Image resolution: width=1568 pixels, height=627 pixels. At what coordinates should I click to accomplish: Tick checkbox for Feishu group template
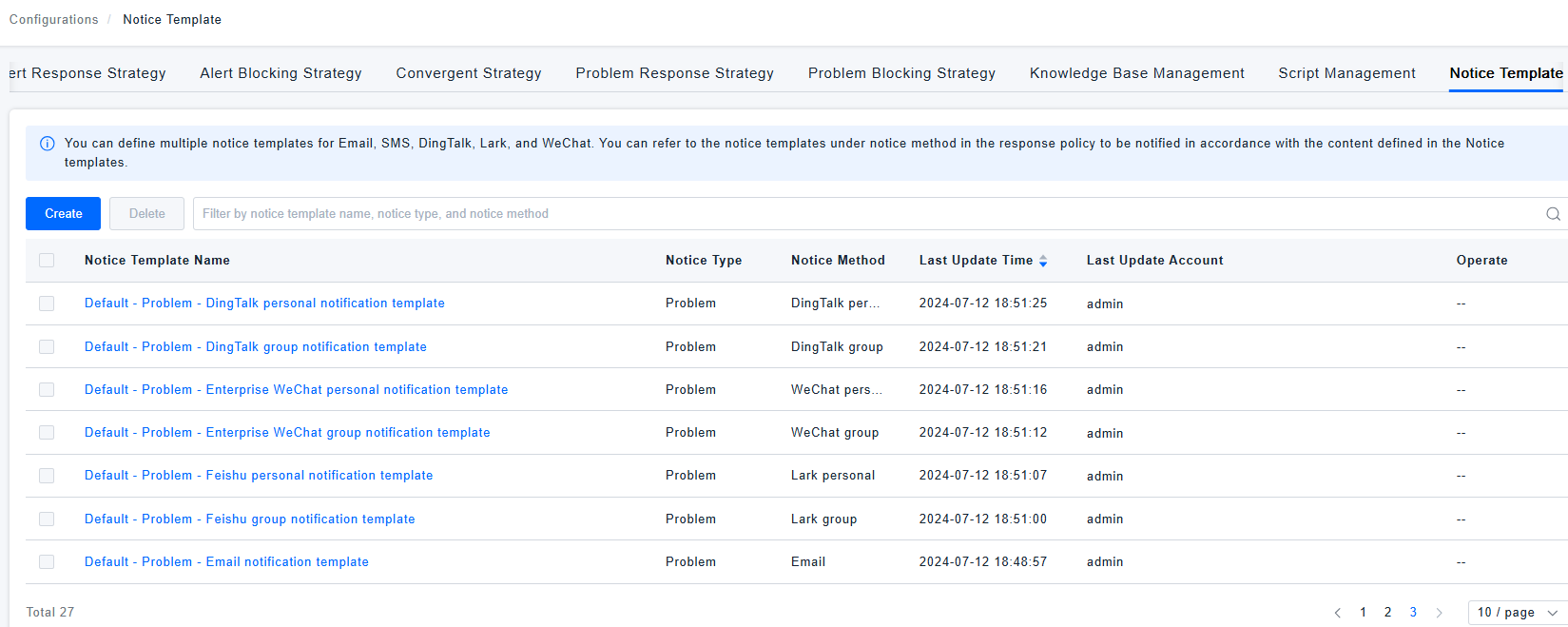click(x=47, y=519)
